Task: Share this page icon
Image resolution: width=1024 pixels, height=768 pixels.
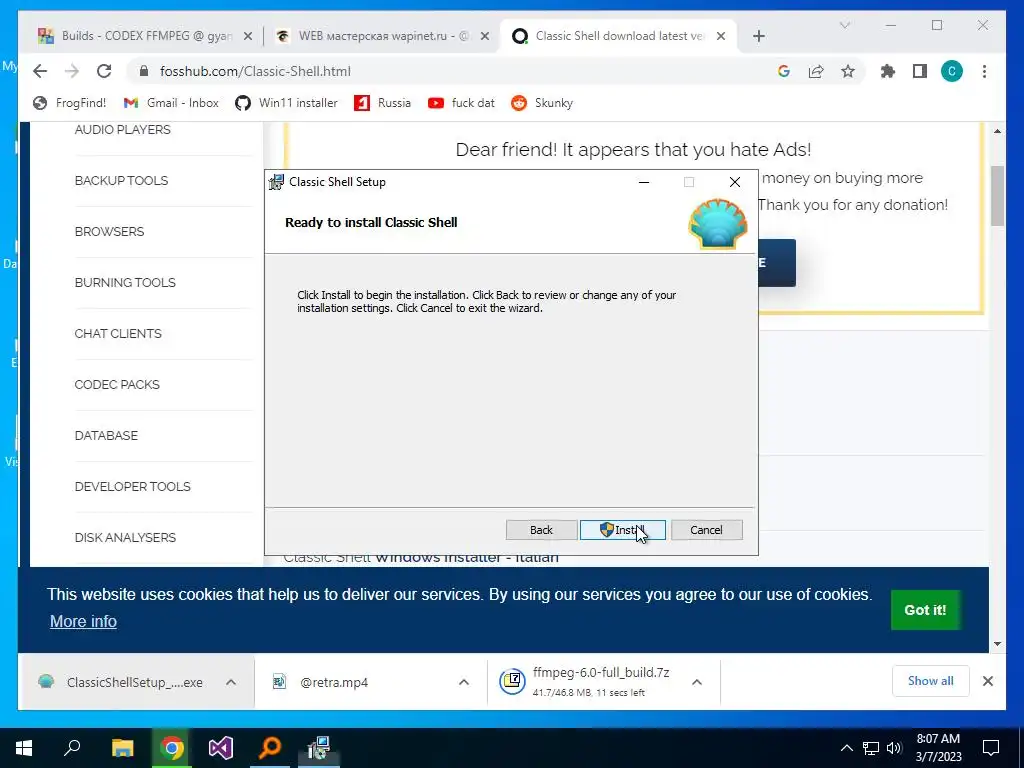Action: click(x=816, y=71)
